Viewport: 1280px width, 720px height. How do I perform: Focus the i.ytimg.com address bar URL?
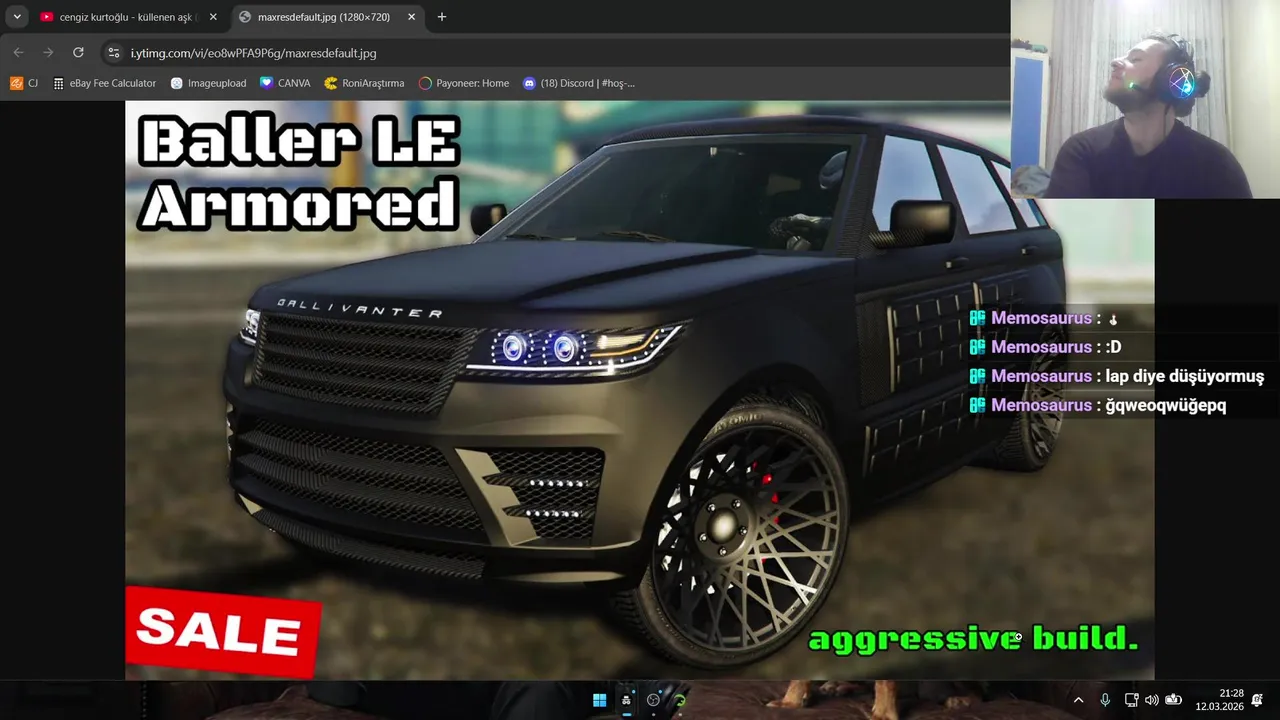[x=254, y=53]
